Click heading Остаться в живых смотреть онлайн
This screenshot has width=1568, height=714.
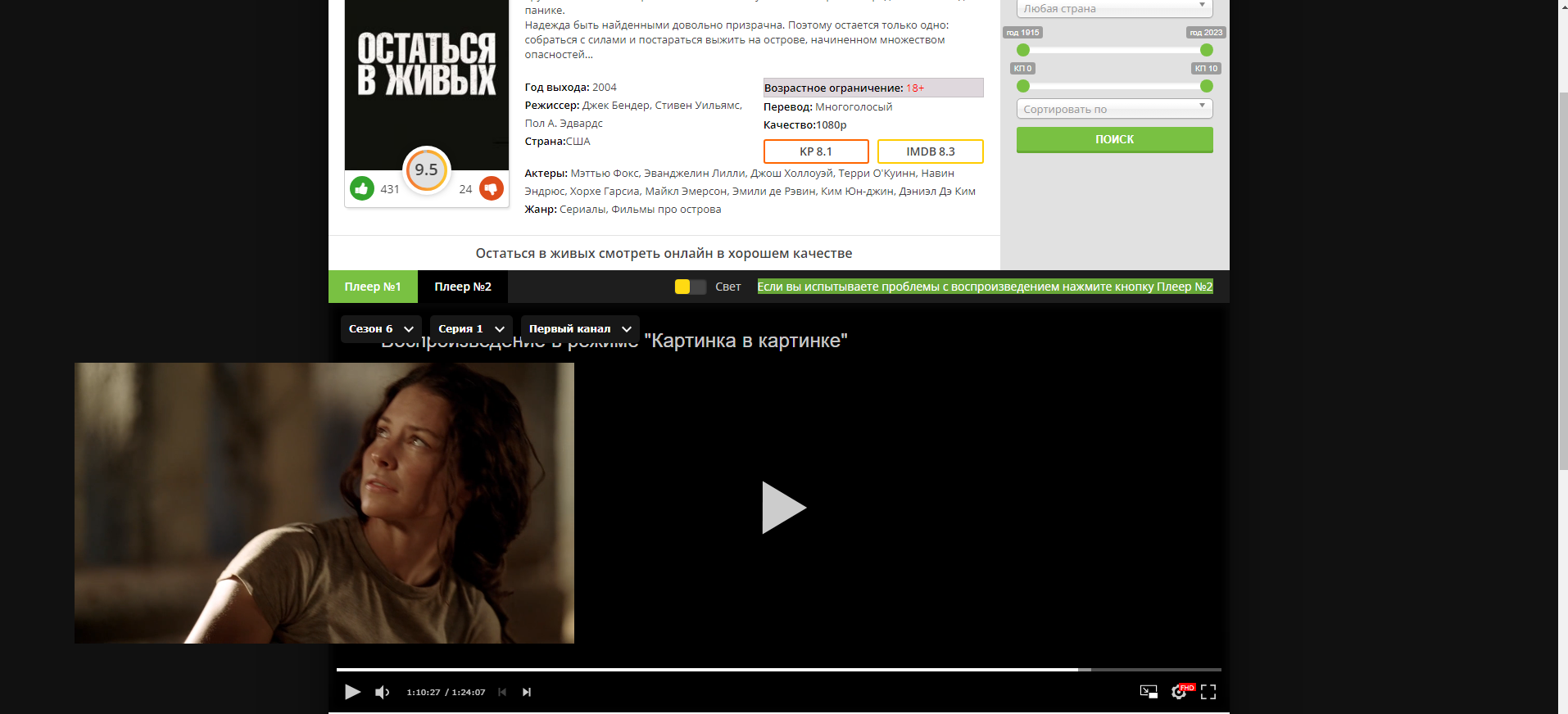(664, 253)
